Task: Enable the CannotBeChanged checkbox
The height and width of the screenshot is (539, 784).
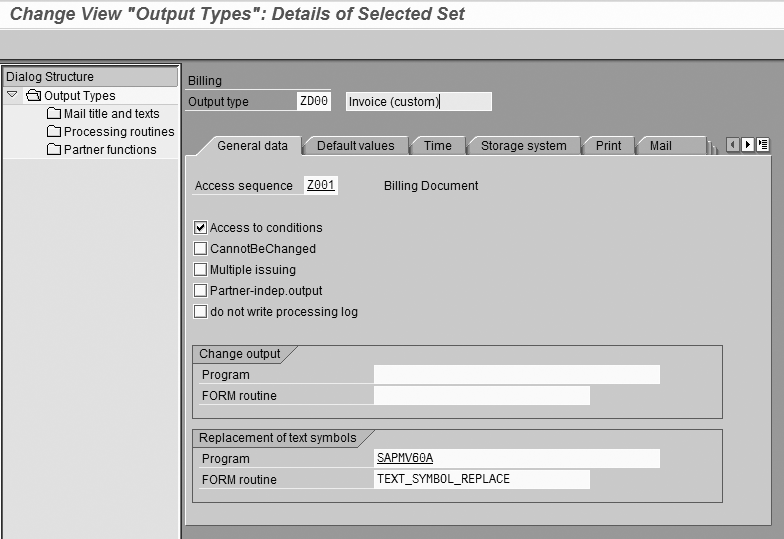Action: coord(201,249)
